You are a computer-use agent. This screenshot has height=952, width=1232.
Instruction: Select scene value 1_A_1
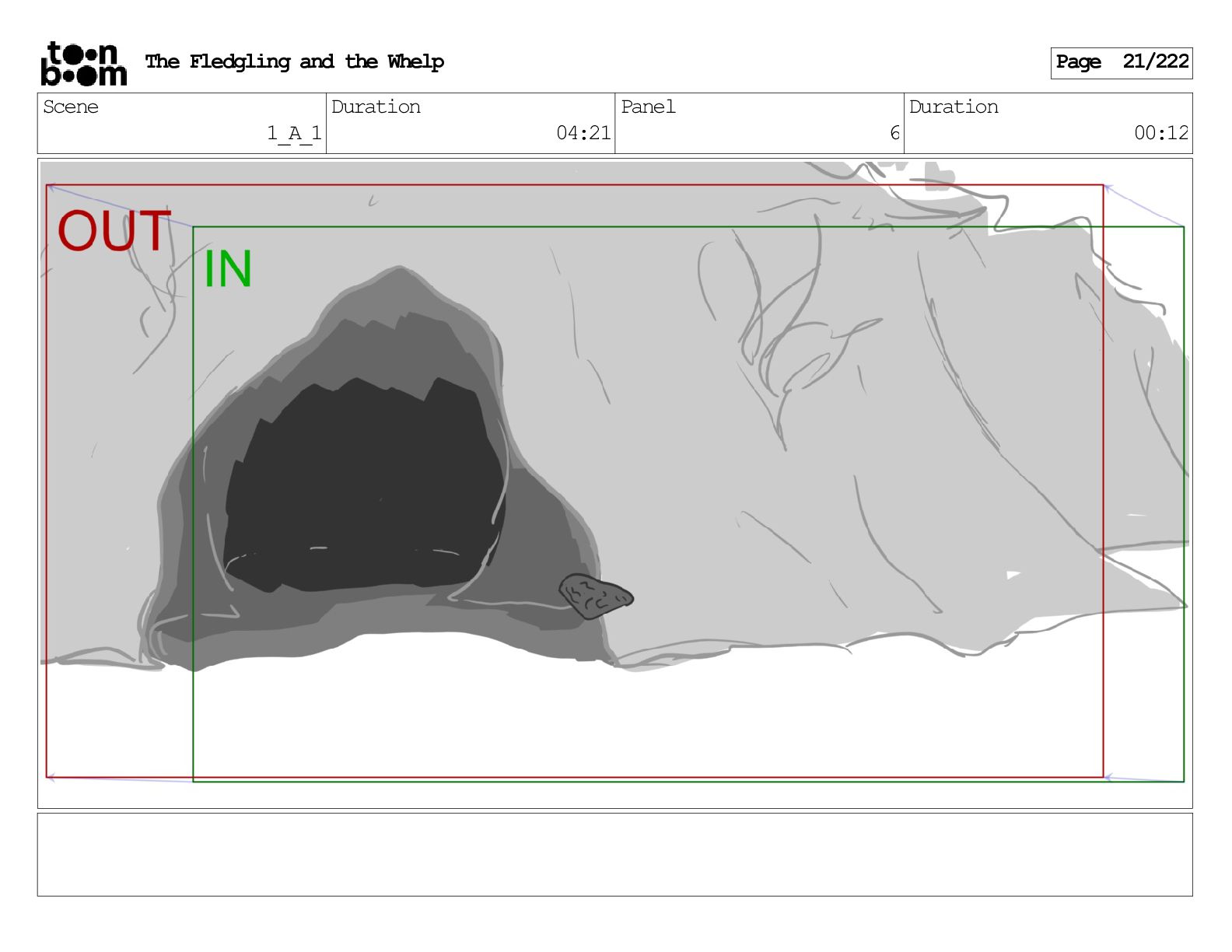coord(294,134)
